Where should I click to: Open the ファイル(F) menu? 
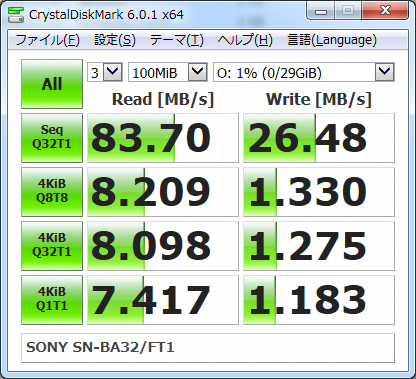tap(48, 40)
